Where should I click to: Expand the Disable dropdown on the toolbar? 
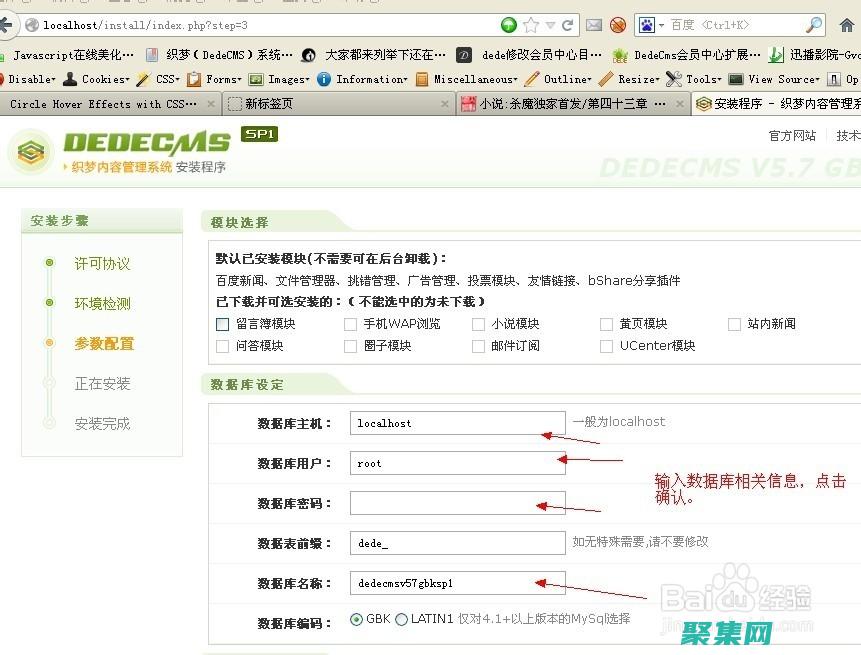point(27,79)
